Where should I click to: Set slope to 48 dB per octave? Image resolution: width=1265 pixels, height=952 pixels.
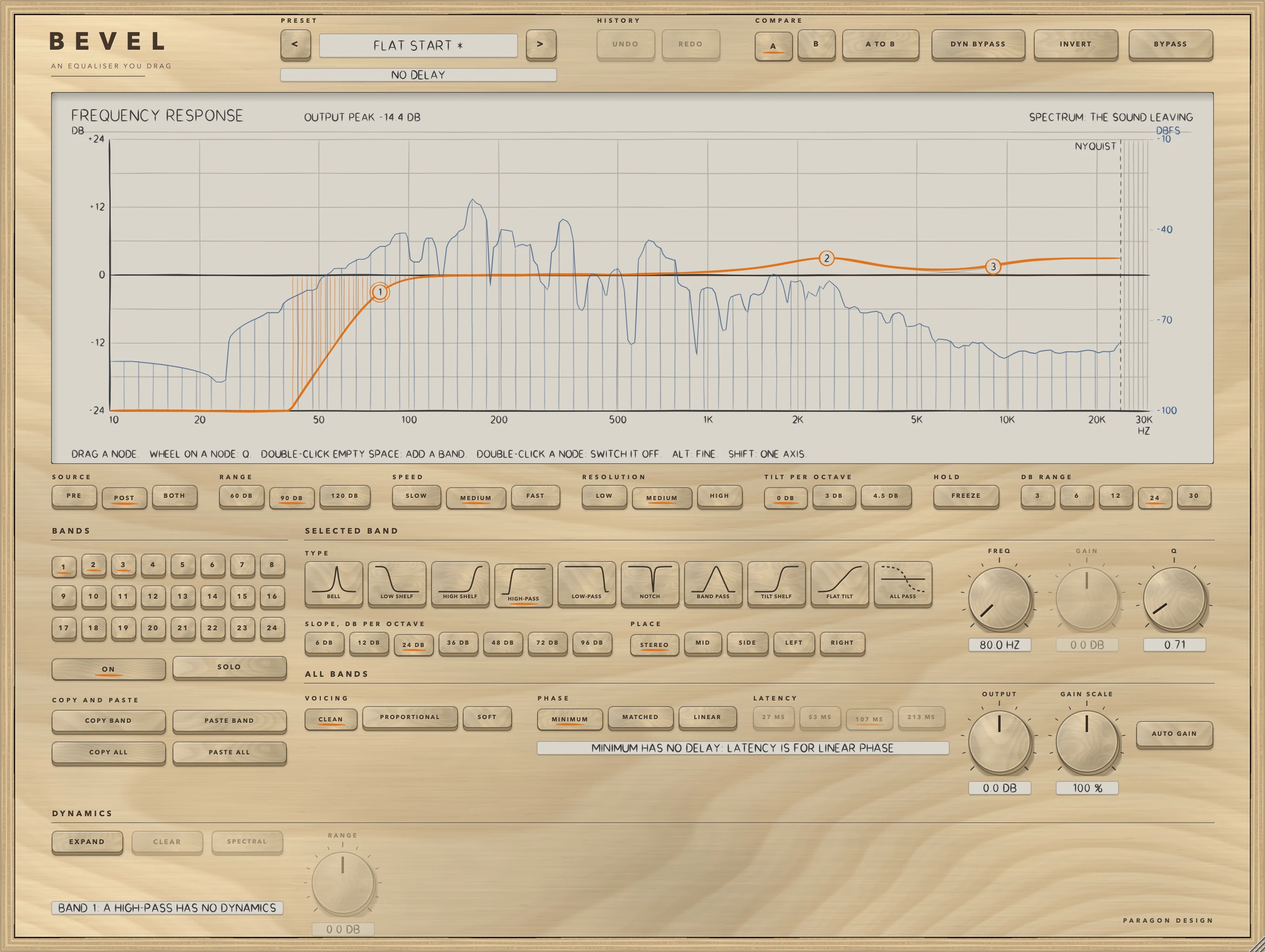pyautogui.click(x=503, y=643)
